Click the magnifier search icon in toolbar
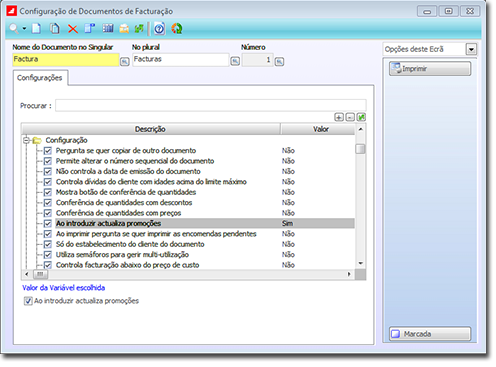Viewport: 496px width, 367px height. (x=14, y=29)
